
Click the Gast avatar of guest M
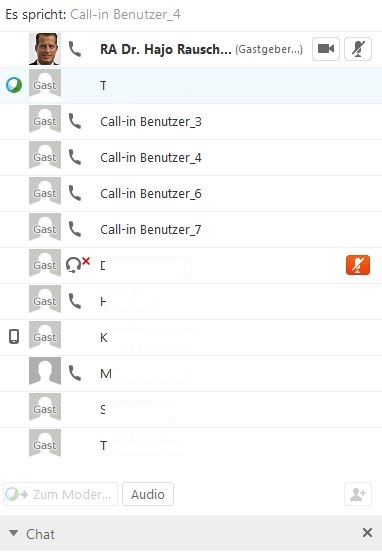45,370
